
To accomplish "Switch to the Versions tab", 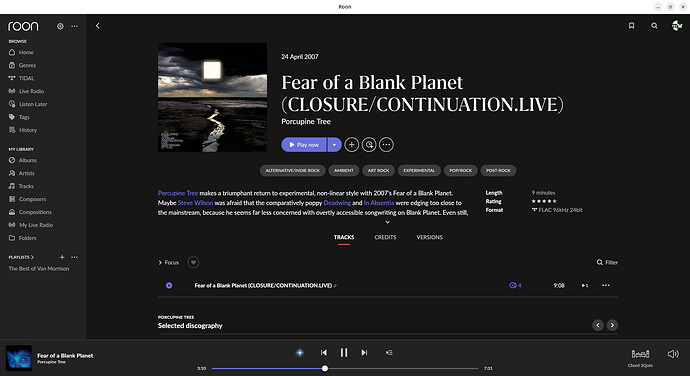I will [x=429, y=237].
